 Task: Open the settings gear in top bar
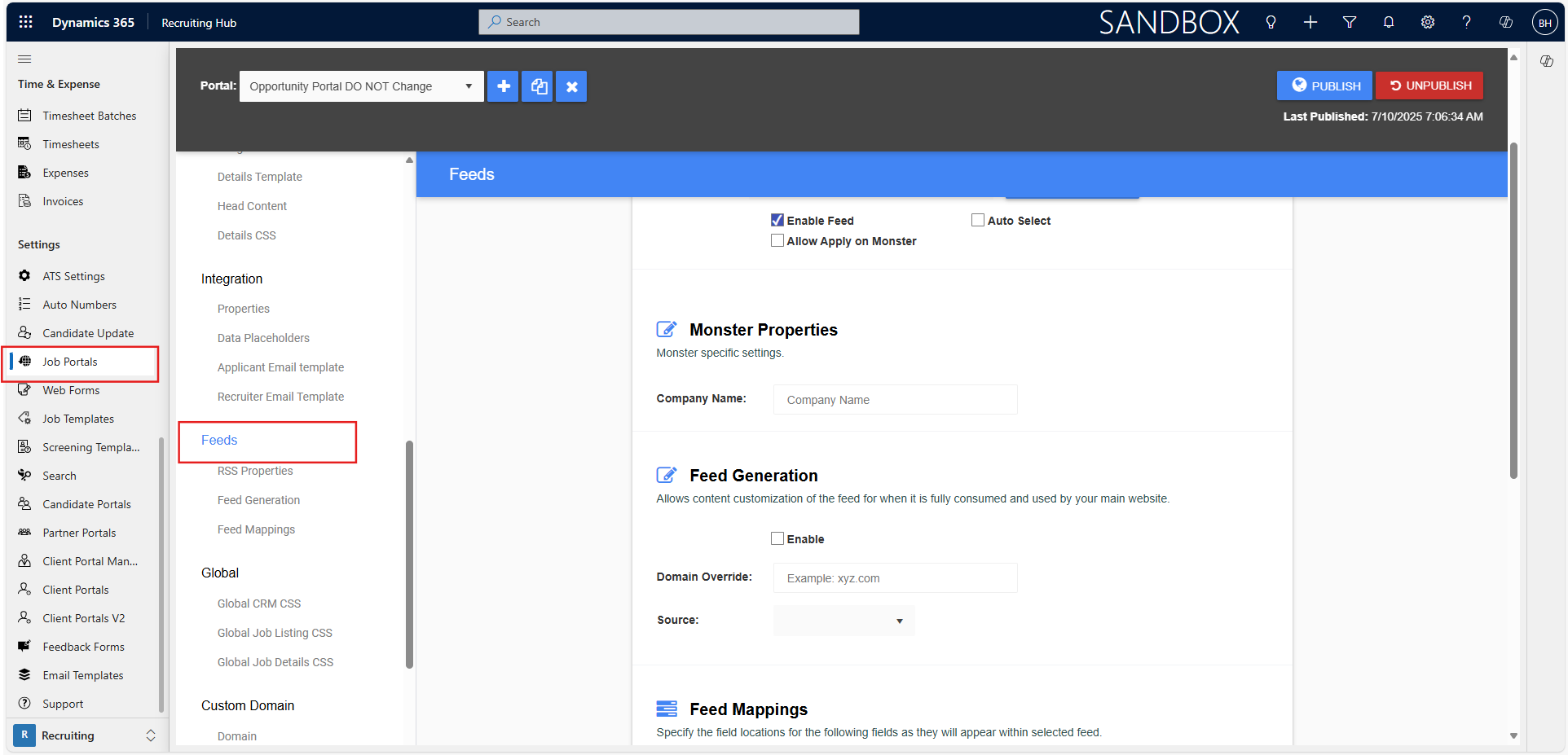(x=1427, y=23)
